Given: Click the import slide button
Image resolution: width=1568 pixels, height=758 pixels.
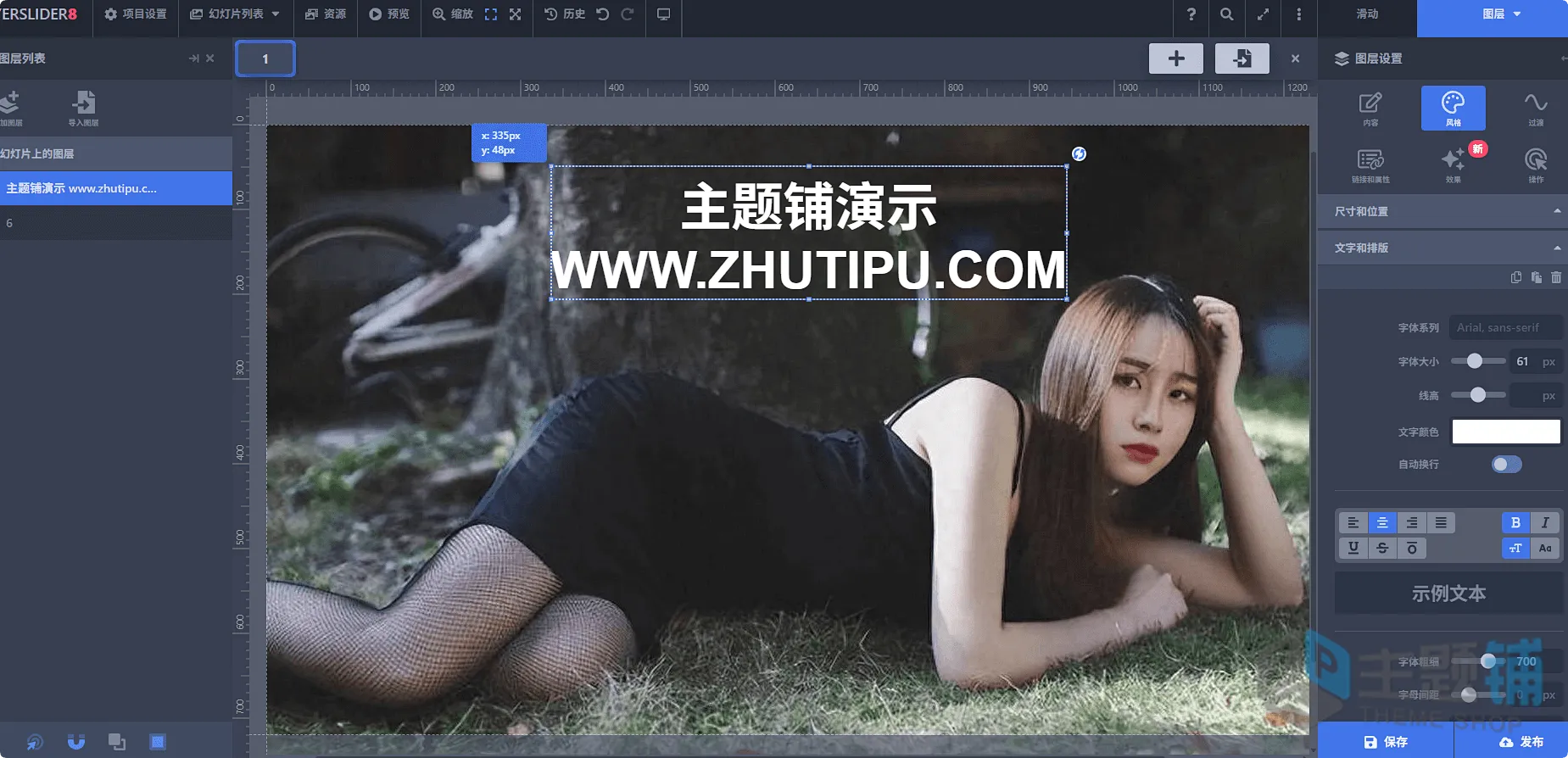Looking at the screenshot, I should pos(1242,59).
